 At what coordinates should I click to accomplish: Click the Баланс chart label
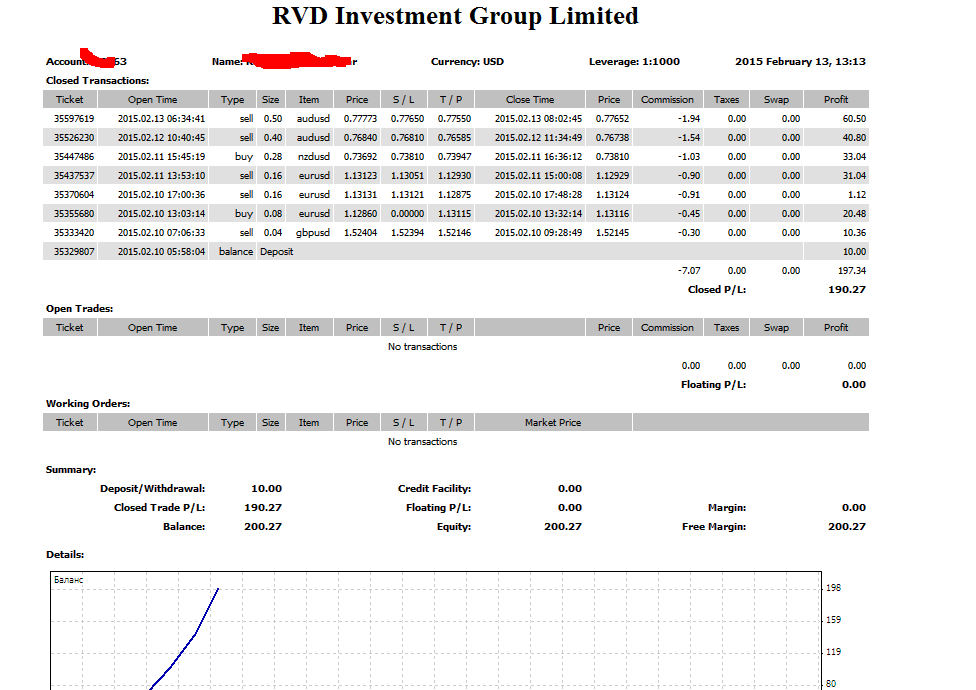(x=68, y=580)
